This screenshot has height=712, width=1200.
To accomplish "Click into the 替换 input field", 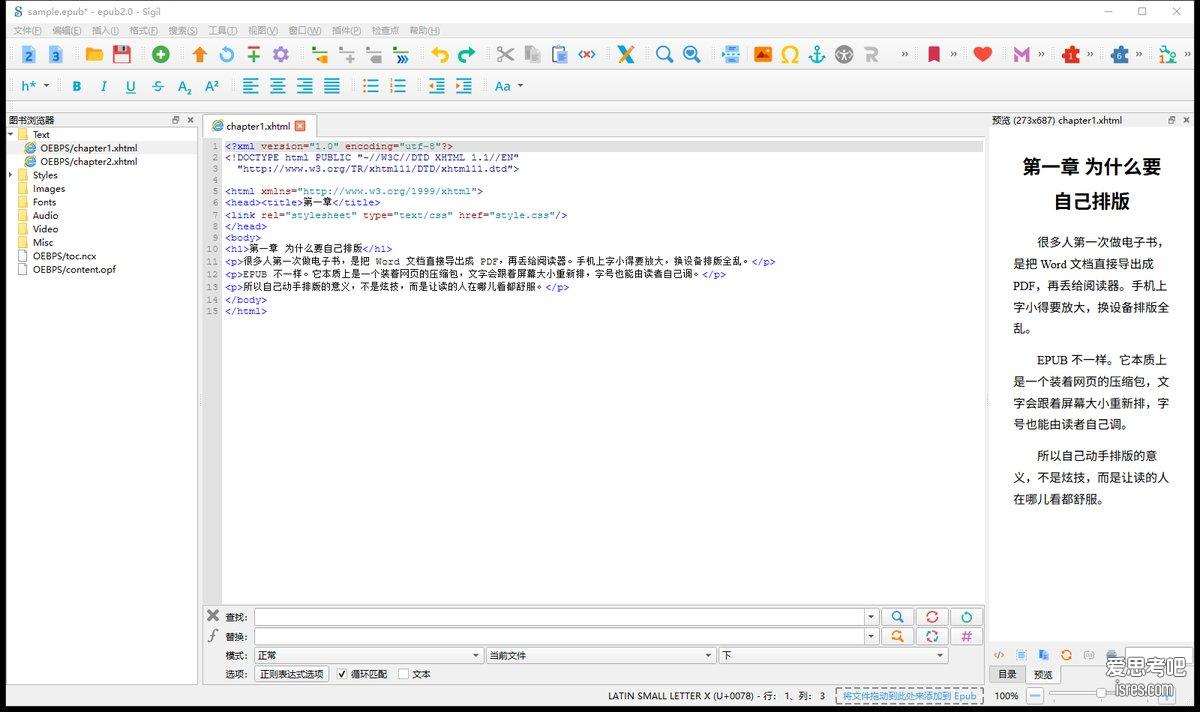I will [x=559, y=636].
